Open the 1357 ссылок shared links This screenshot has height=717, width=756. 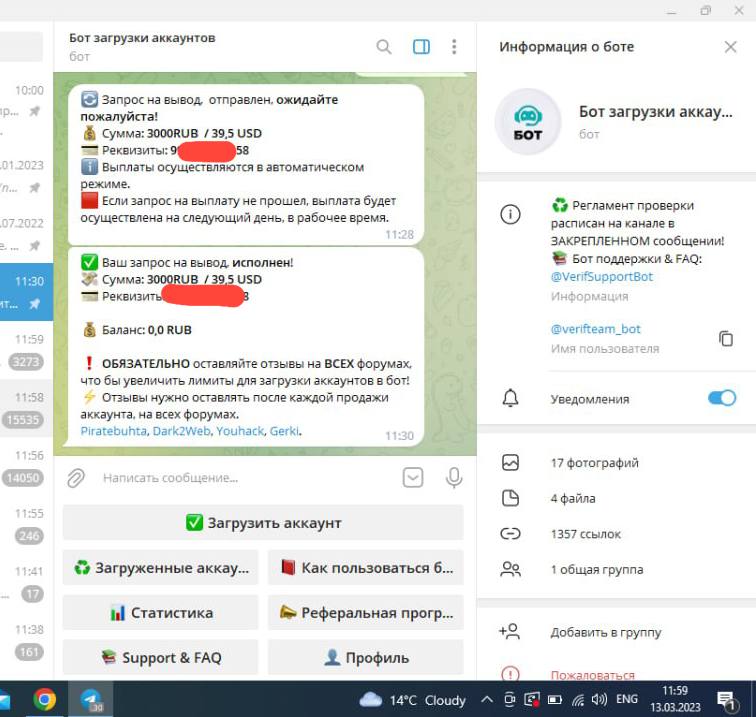[585, 534]
